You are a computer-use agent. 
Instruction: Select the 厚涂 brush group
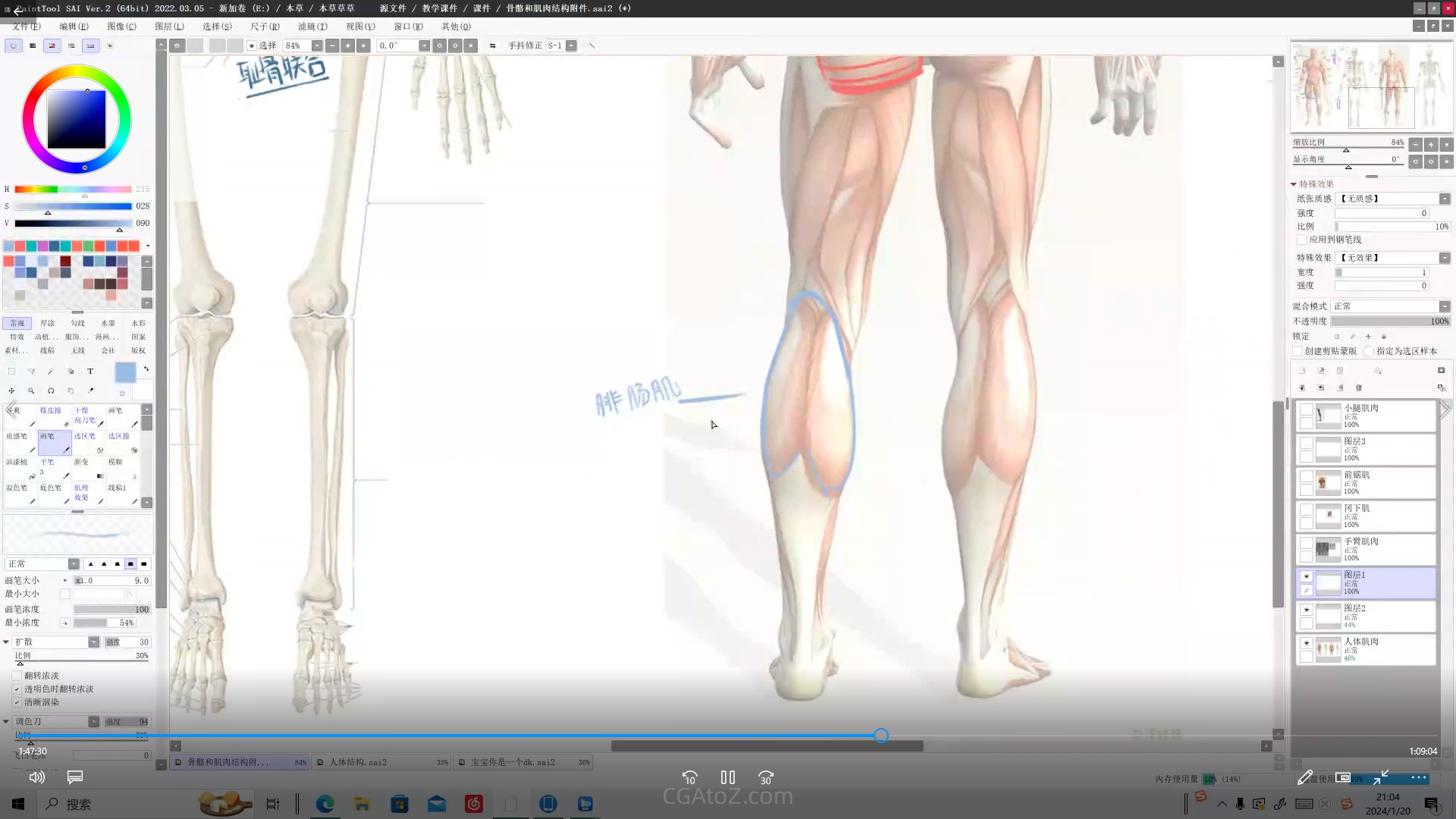pos(47,324)
